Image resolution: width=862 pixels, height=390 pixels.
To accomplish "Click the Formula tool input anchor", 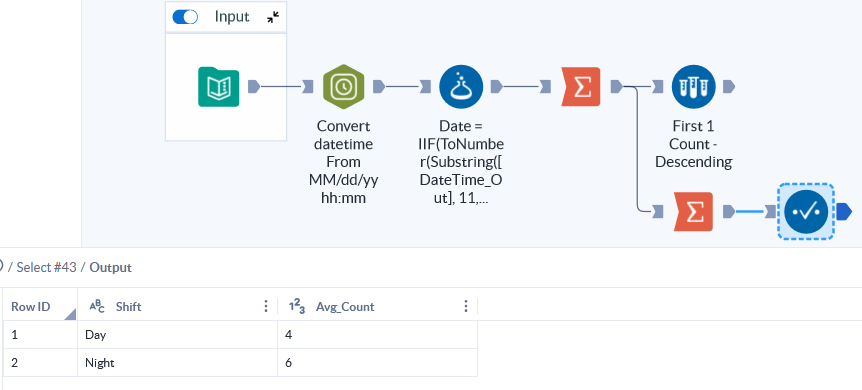I will point(425,86).
